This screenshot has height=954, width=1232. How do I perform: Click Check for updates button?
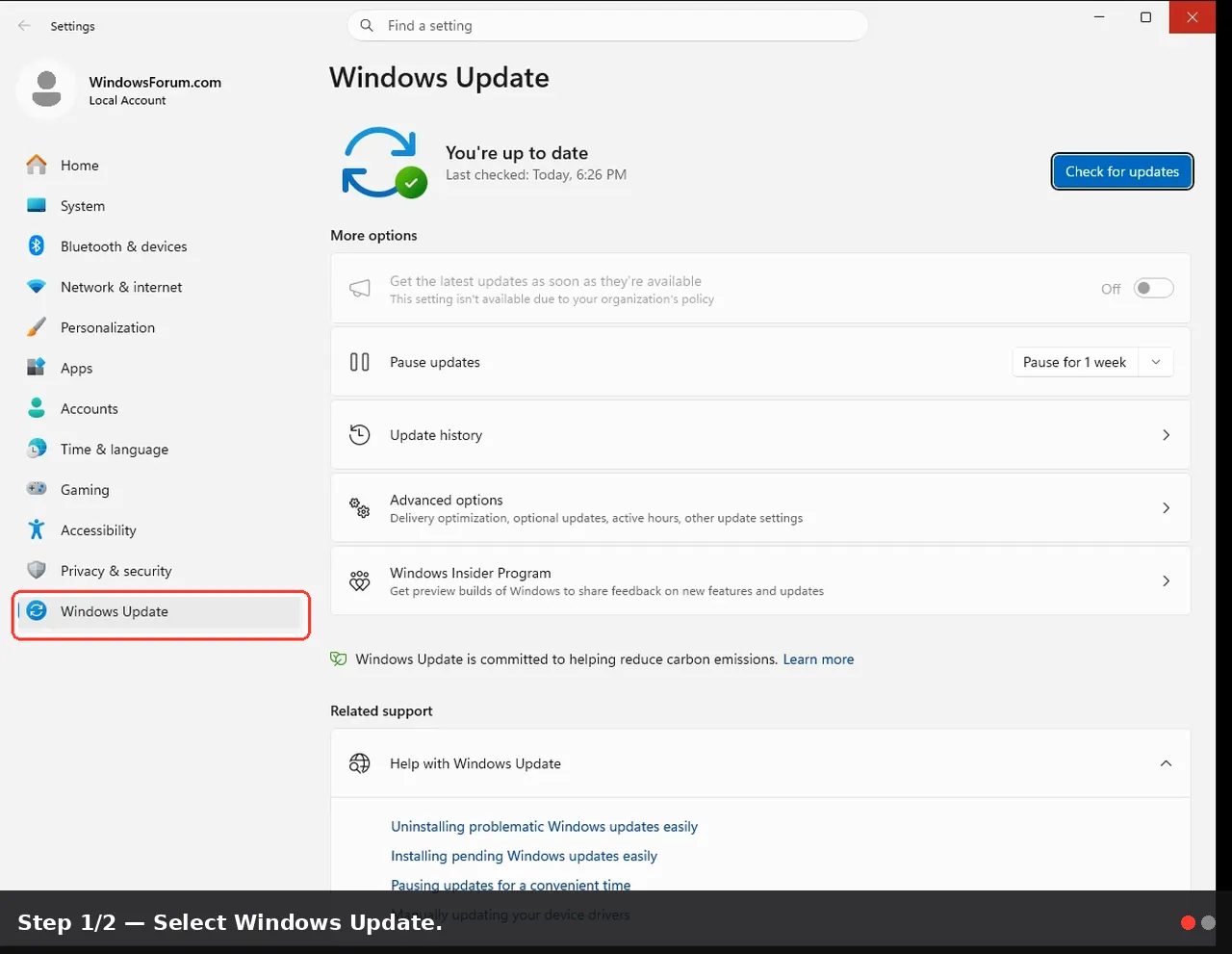pyautogui.click(x=1122, y=171)
